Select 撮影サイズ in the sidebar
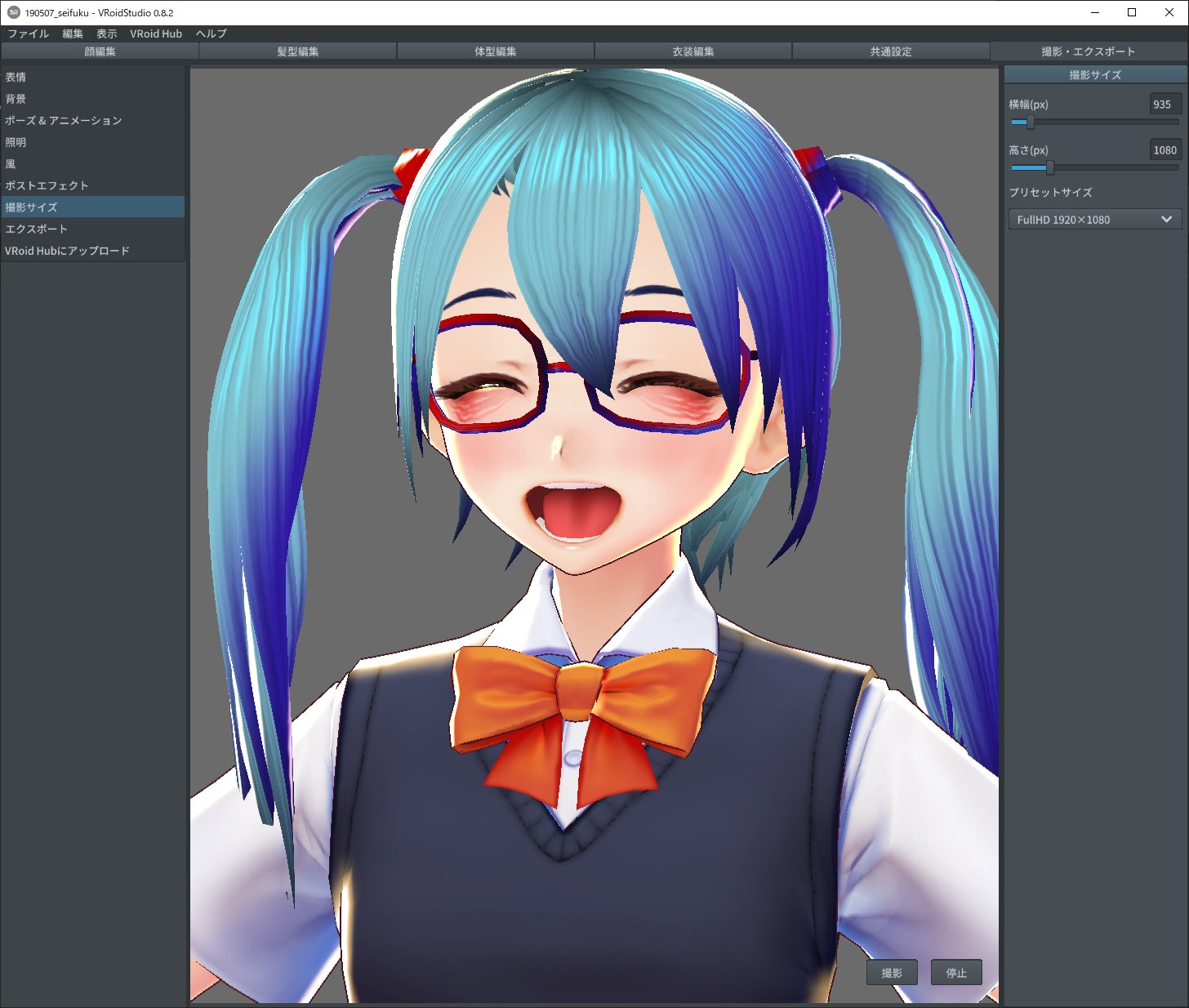Screen dimensions: 1189x1008 point(33,207)
